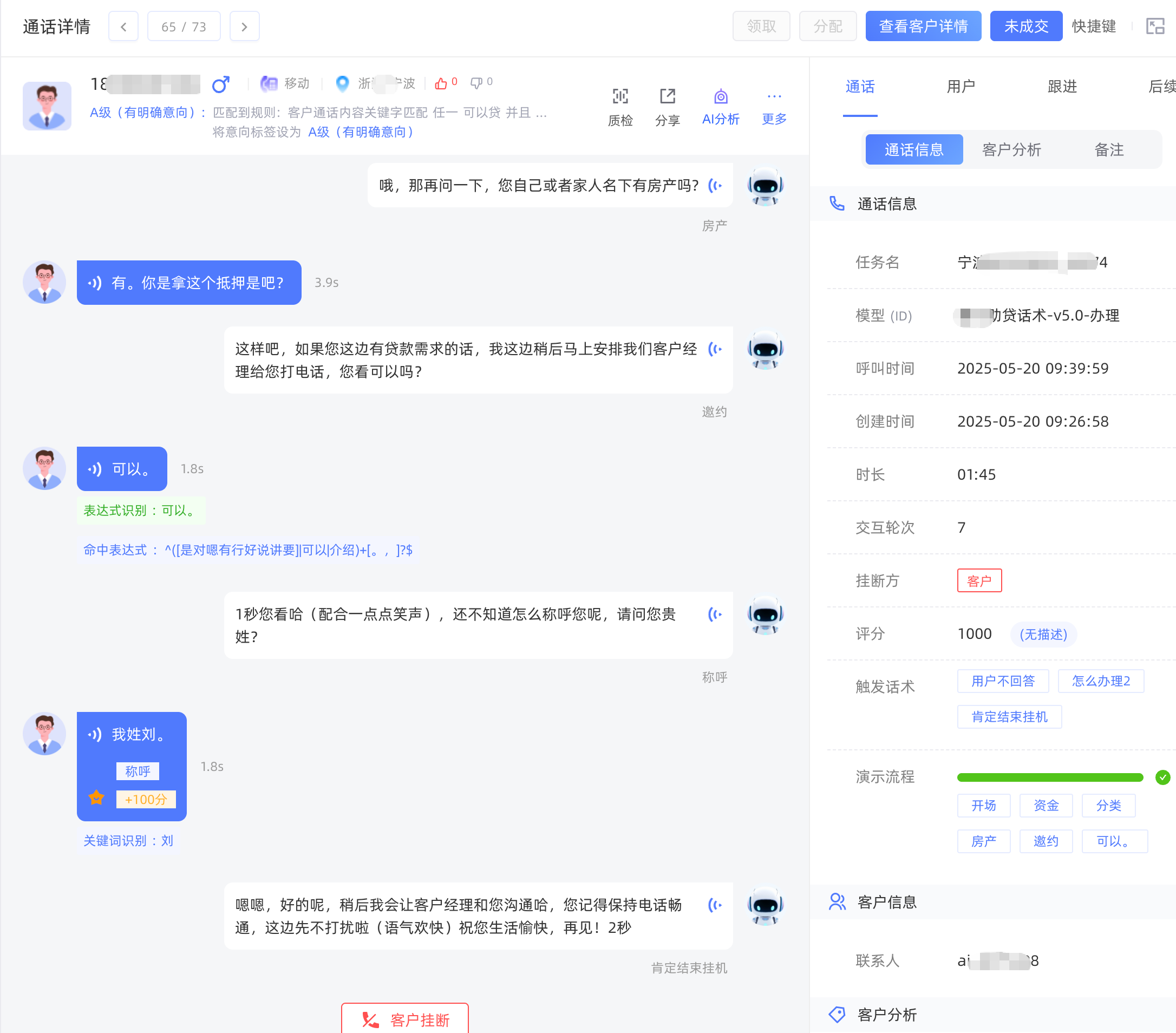Go to previous call record arrow
The image size is (1176, 1033).
click(123, 27)
